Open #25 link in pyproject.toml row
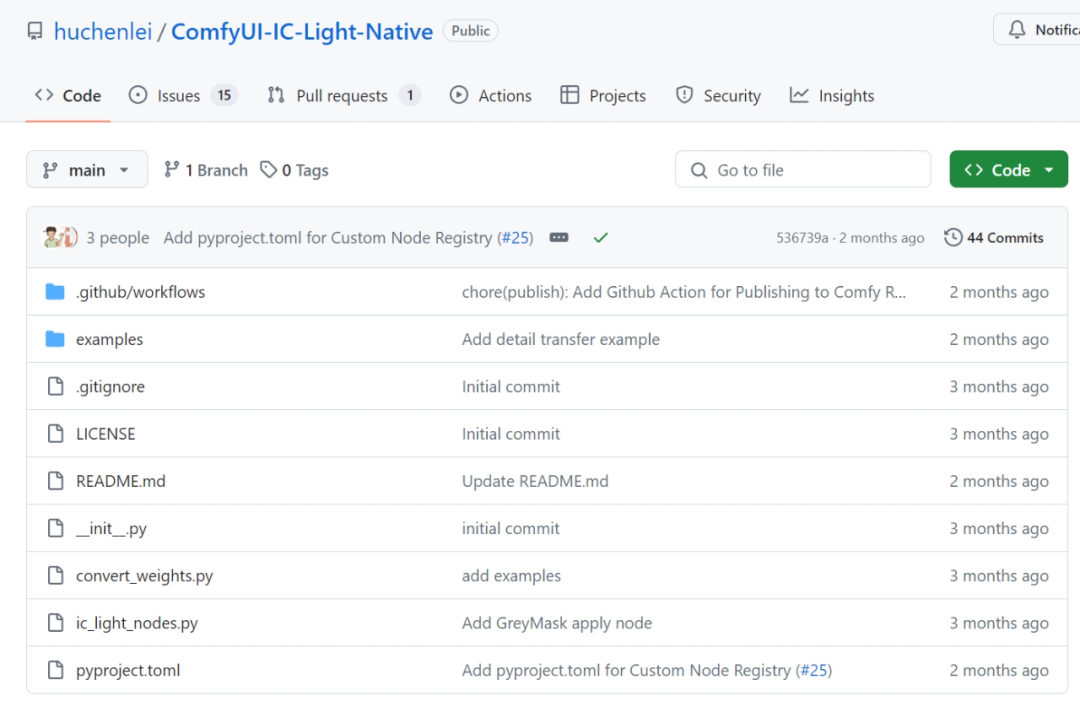 click(x=813, y=670)
